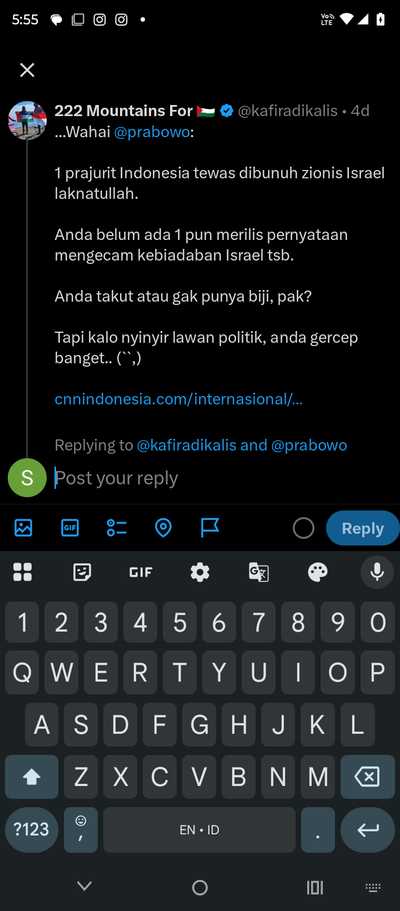Post with the Reply button
Viewport: 400px width, 911px height.
tap(363, 528)
